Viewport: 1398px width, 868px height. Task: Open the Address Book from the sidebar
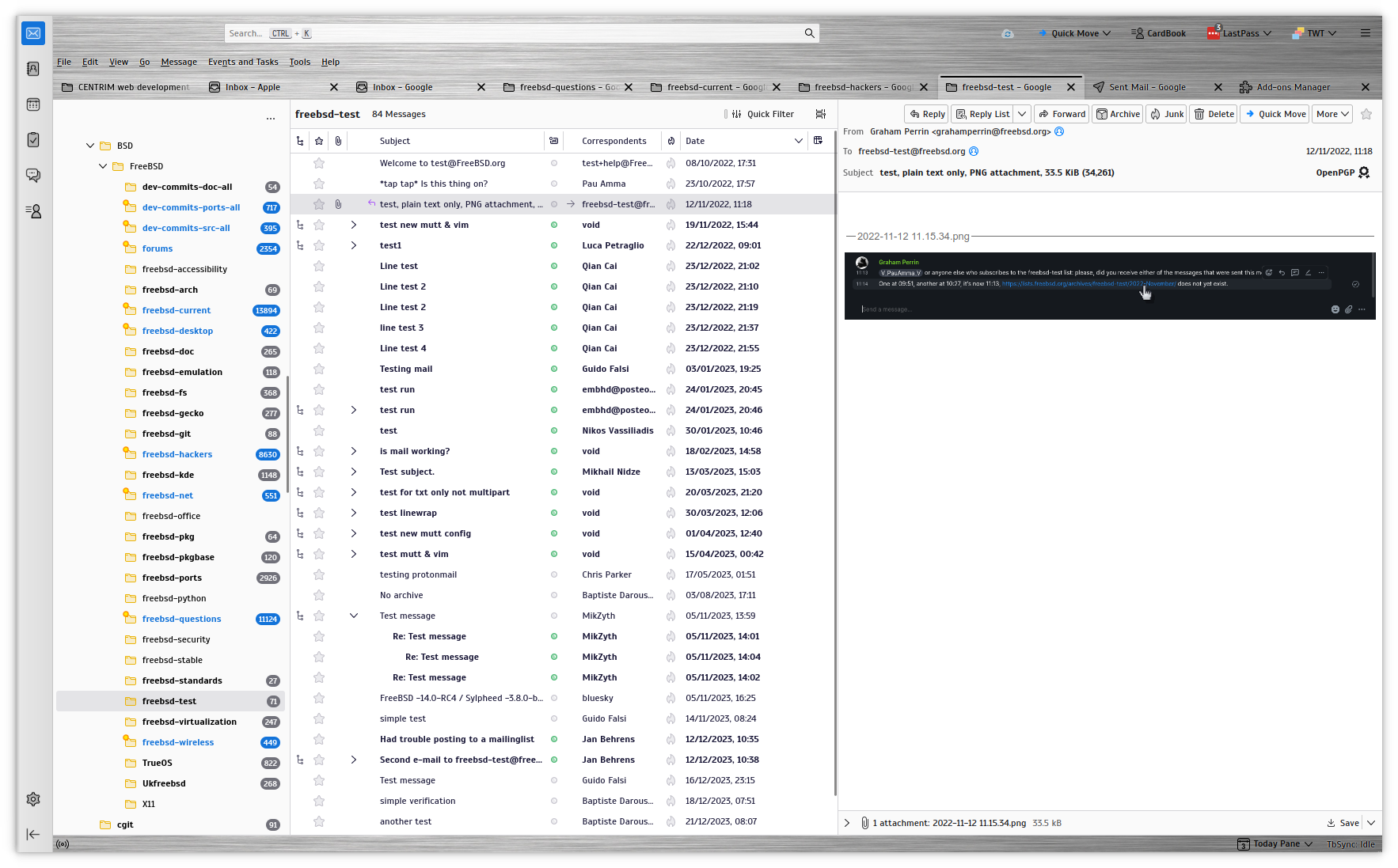(x=33, y=69)
